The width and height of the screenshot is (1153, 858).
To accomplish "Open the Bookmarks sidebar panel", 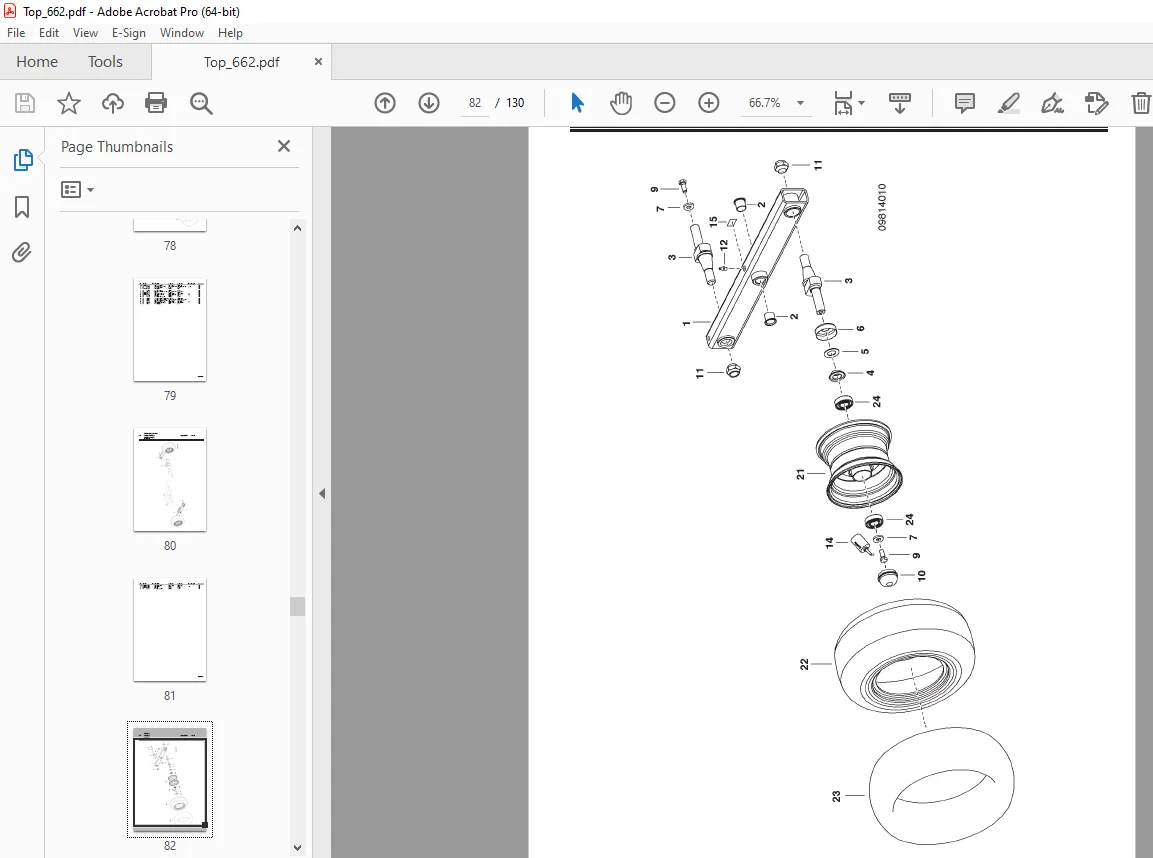I will coord(22,207).
